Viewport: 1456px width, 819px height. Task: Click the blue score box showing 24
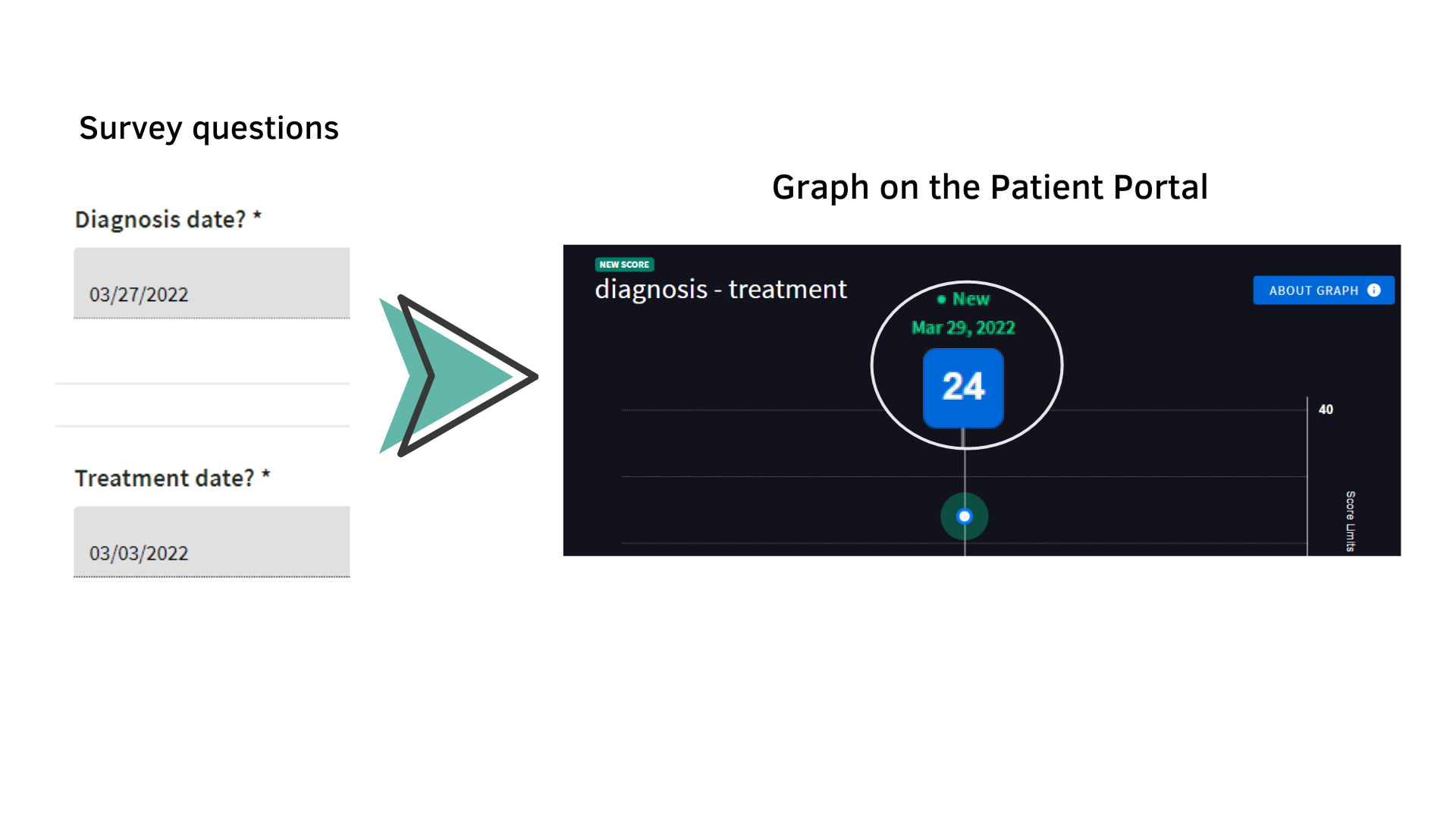pos(963,388)
